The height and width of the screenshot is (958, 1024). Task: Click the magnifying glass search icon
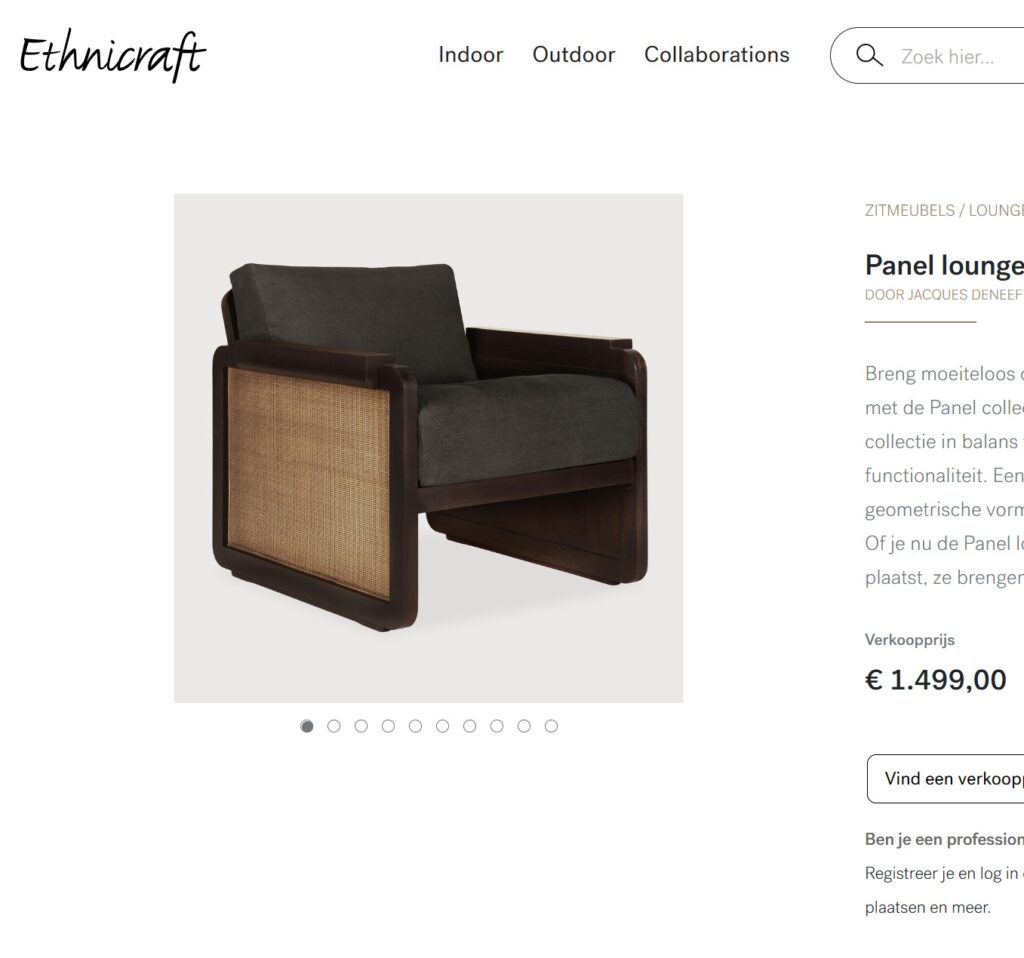pyautogui.click(x=869, y=56)
